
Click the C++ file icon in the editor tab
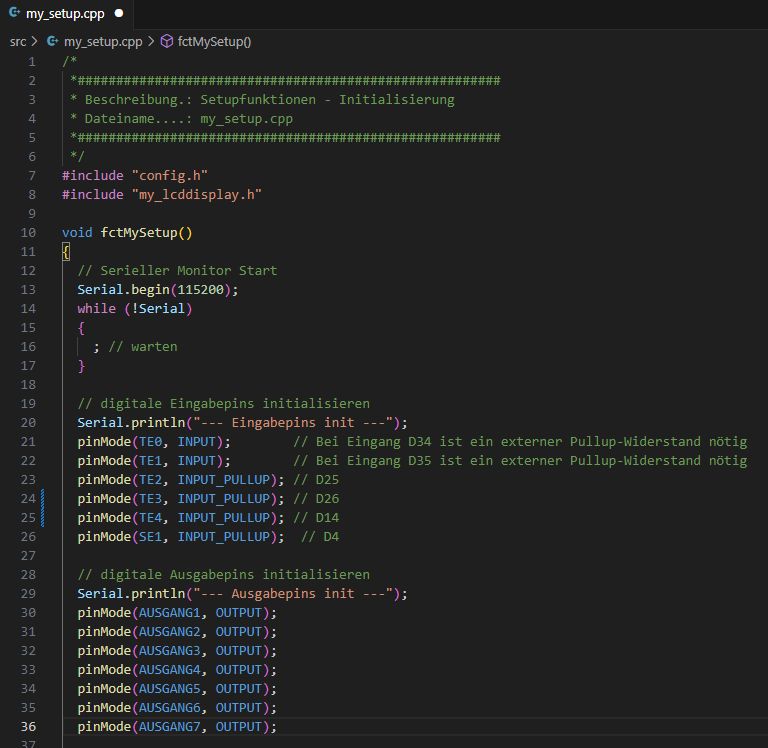[x=14, y=14]
